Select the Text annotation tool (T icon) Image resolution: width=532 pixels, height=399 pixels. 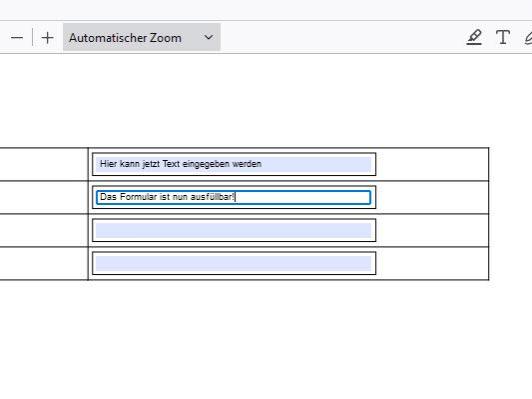(x=502, y=37)
